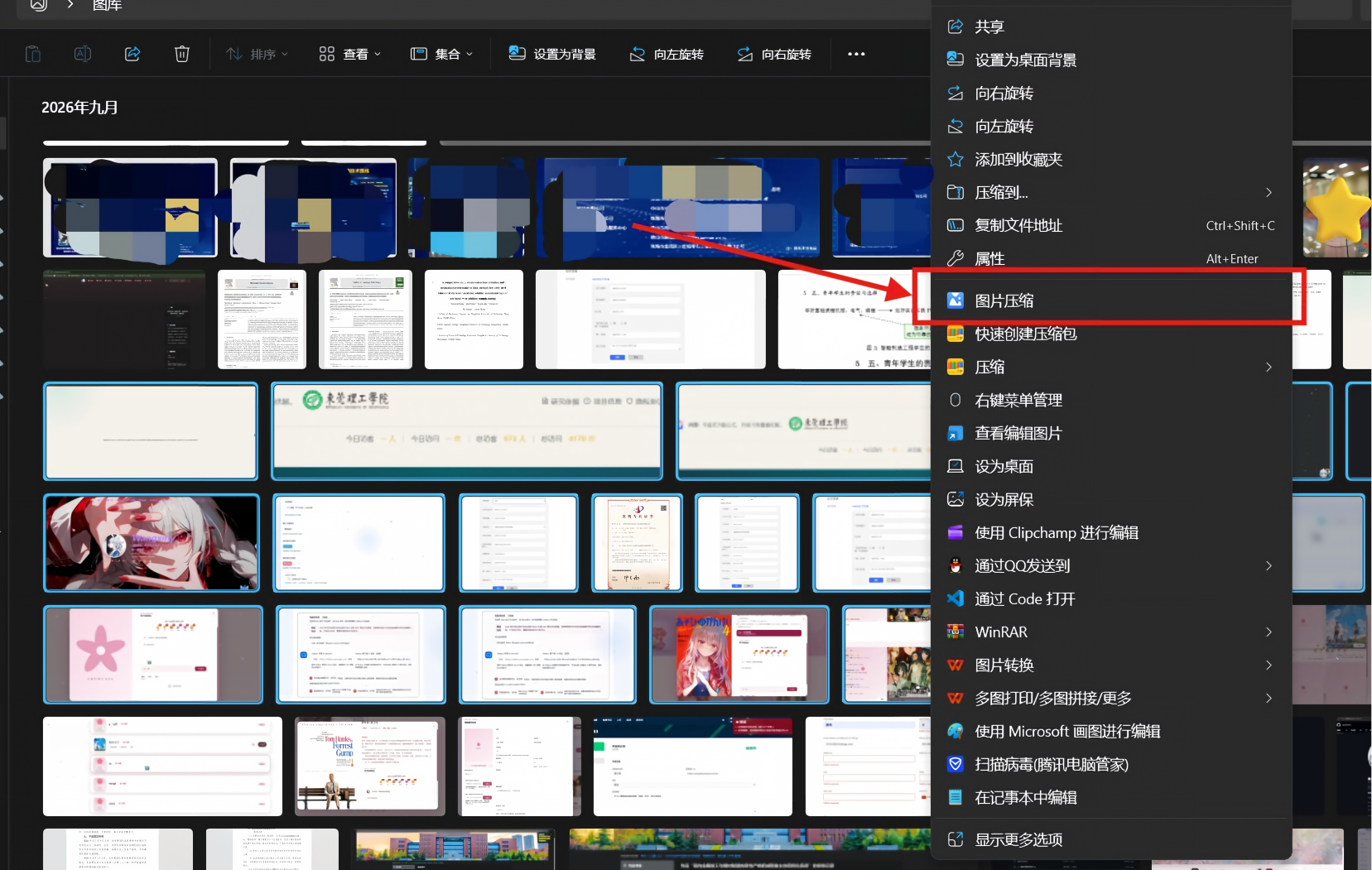
Task: Open the 排序 sort dropdown
Action: [257, 54]
